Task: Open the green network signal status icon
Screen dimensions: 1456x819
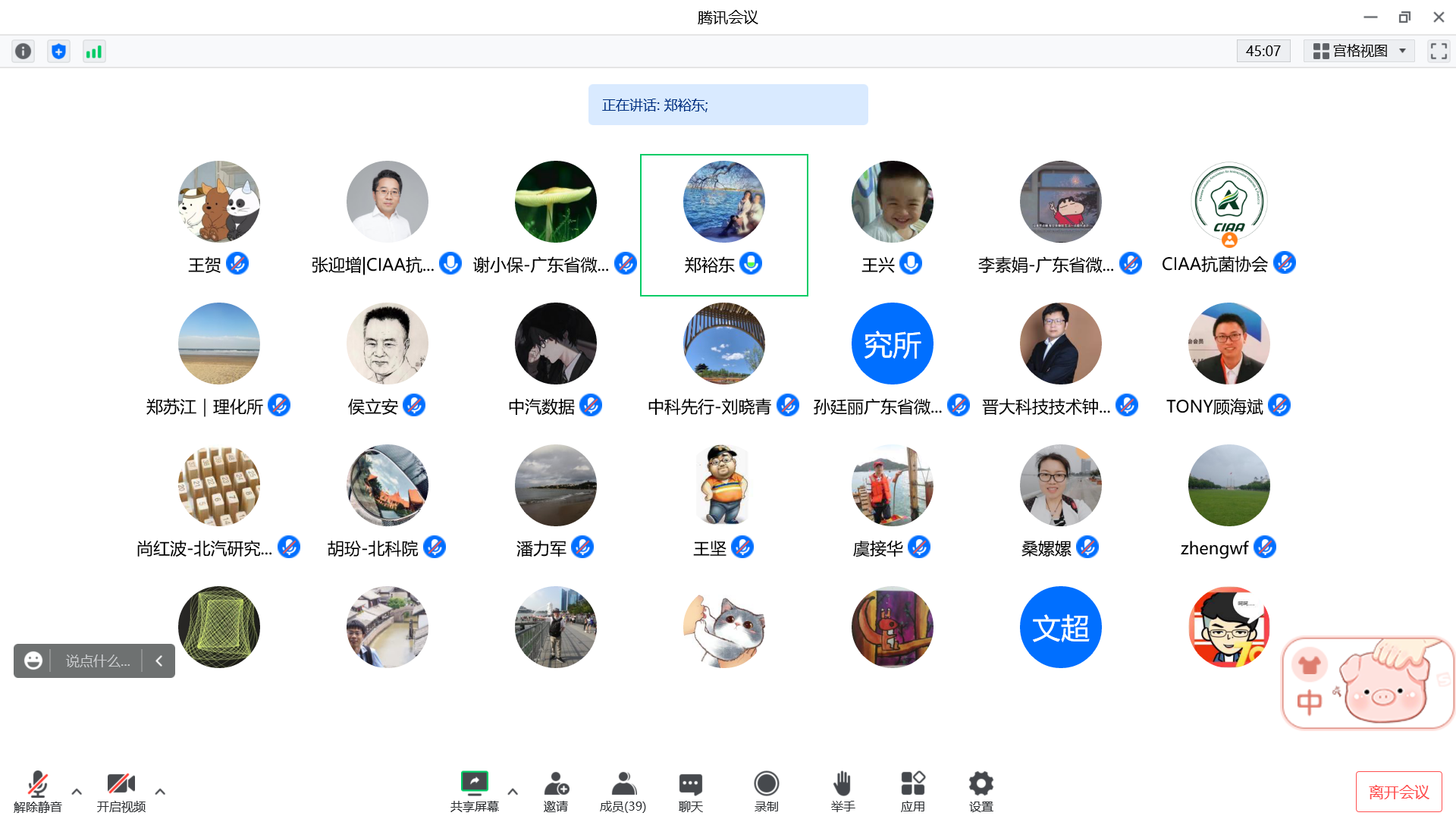Action: click(x=94, y=51)
